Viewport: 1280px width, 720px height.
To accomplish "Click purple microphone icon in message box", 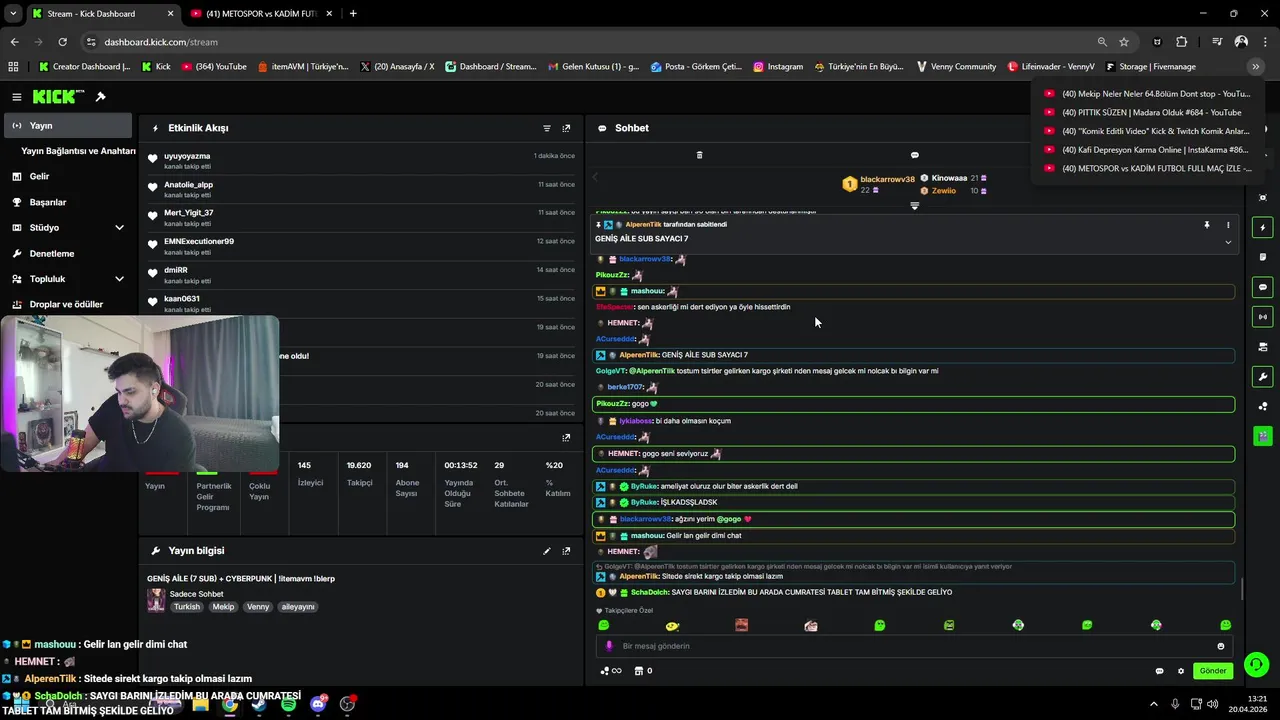I will tap(609, 646).
